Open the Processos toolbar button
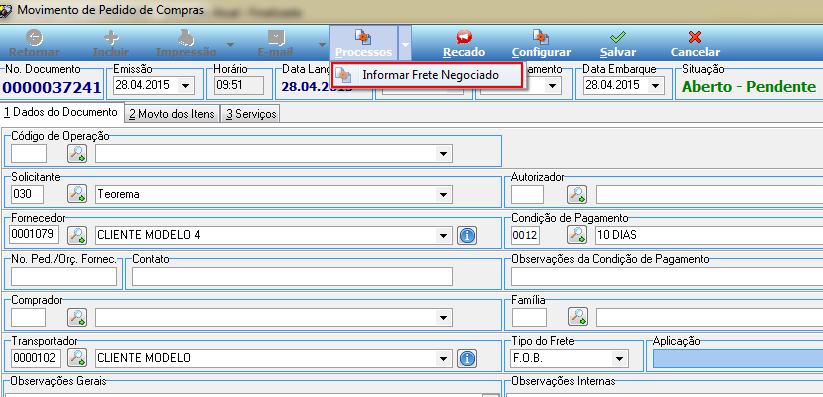This screenshot has width=823, height=397. 363,43
